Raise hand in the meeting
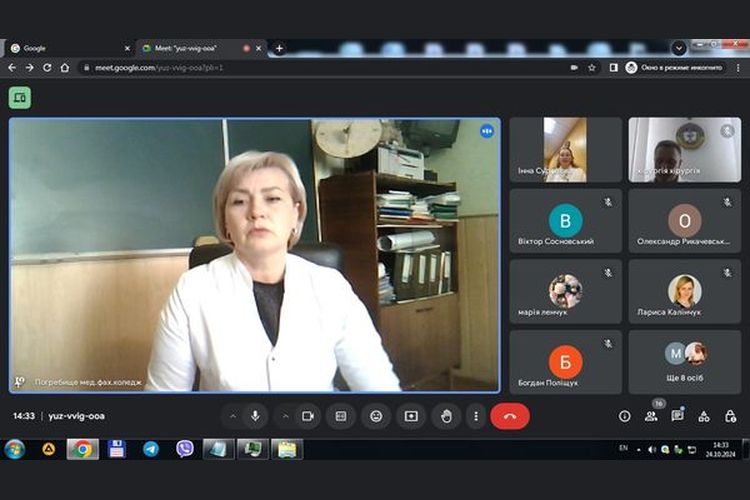This screenshot has width=750, height=500. (x=446, y=416)
